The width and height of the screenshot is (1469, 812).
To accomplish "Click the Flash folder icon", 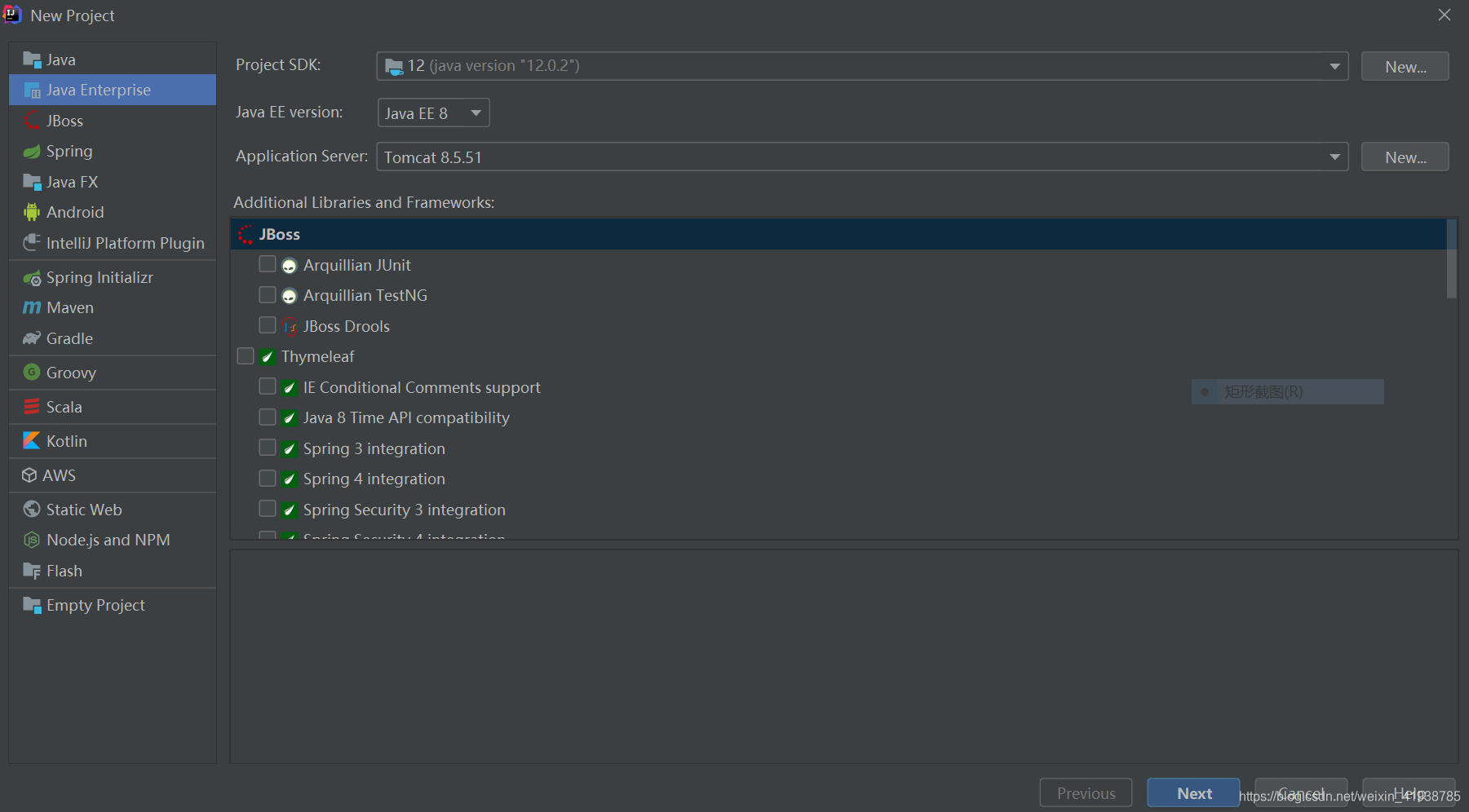I will (32, 571).
